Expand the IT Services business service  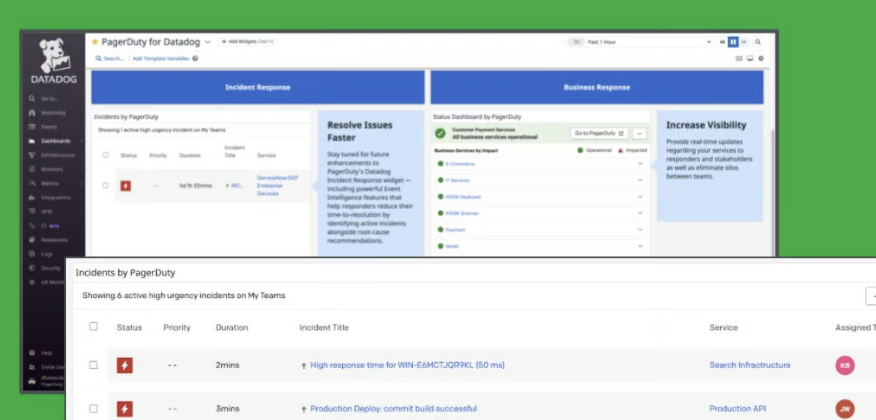coord(640,180)
